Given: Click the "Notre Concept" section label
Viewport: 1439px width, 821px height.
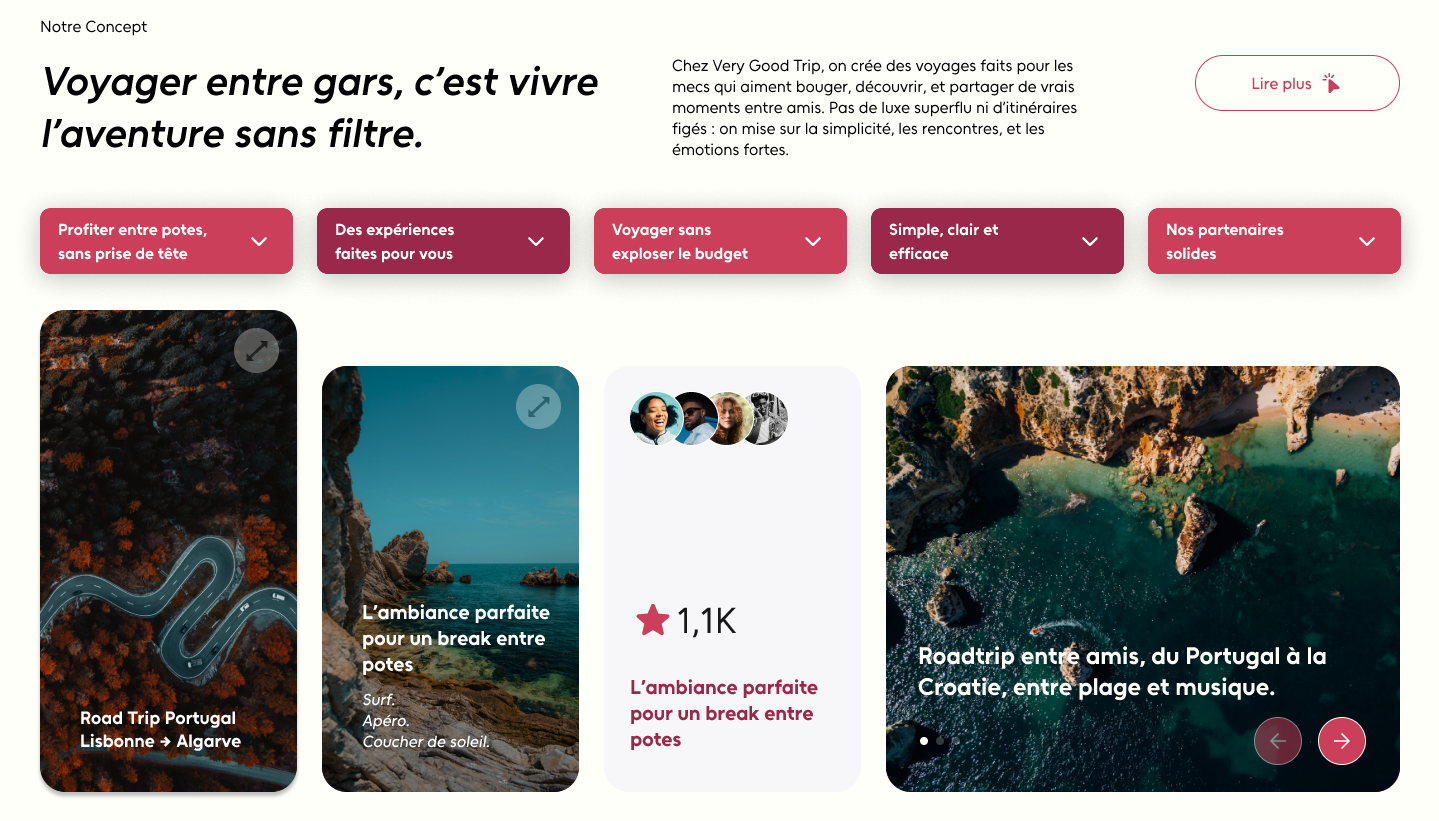Looking at the screenshot, I should tap(93, 27).
